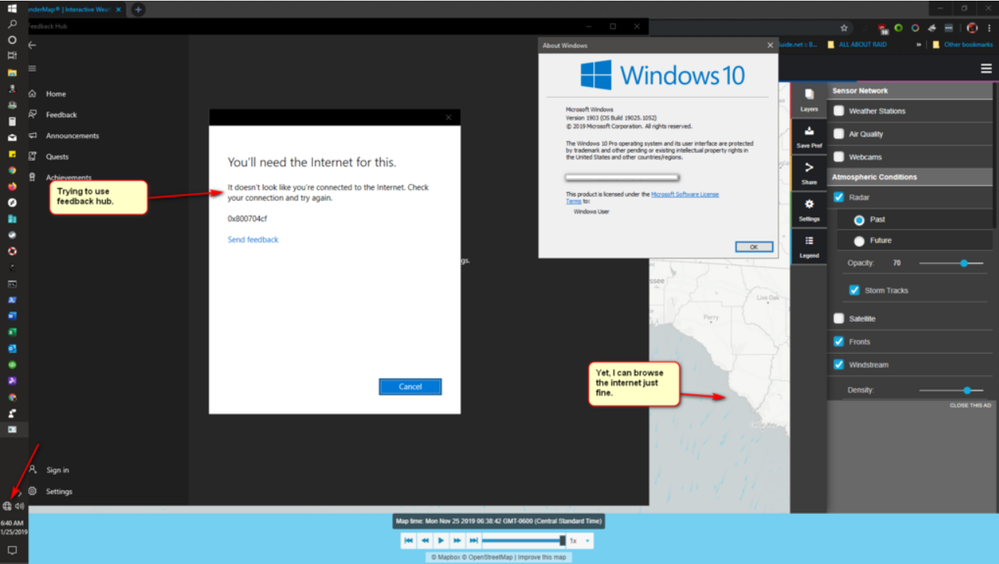Click Sign in in Feedback Hub

pyautogui.click(x=57, y=470)
